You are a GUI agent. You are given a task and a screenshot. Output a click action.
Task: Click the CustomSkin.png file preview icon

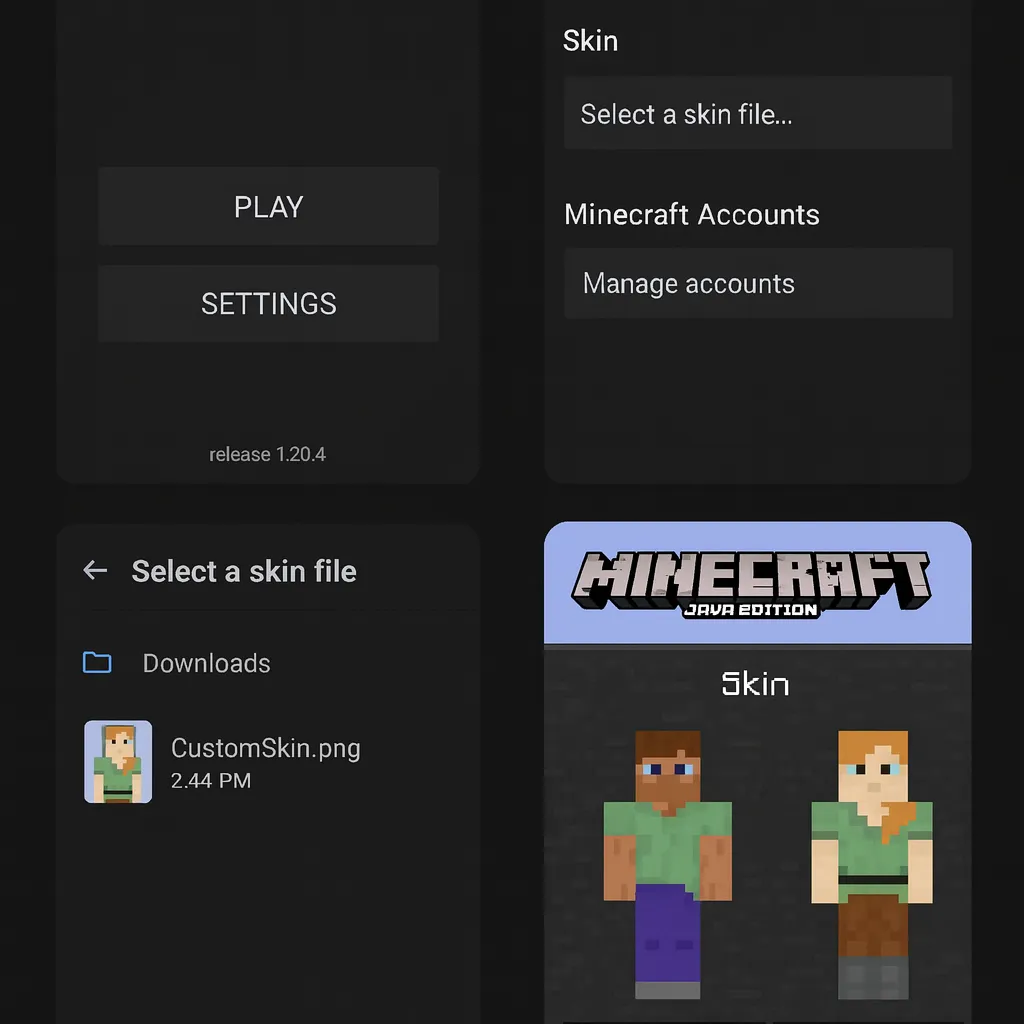point(118,762)
